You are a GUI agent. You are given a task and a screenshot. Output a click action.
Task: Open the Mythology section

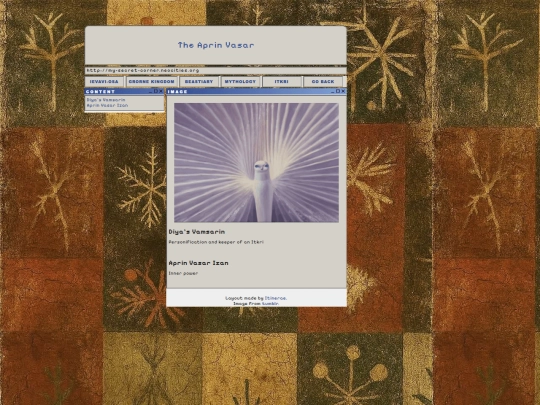[240, 82]
